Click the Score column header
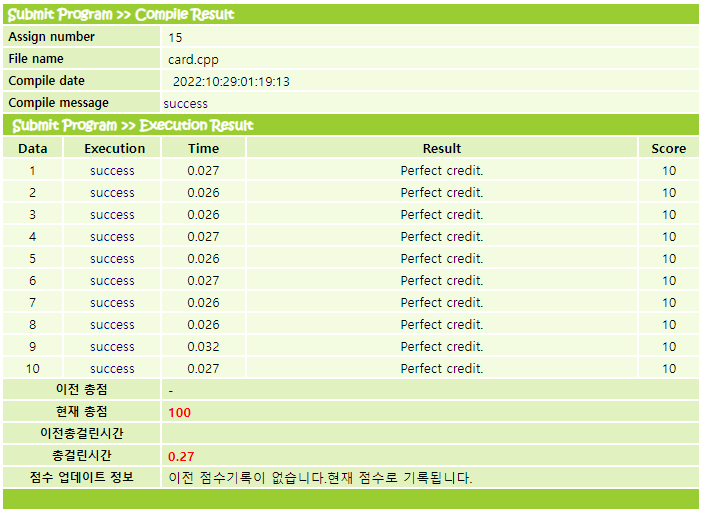This screenshot has height=512, width=703. pos(668,148)
